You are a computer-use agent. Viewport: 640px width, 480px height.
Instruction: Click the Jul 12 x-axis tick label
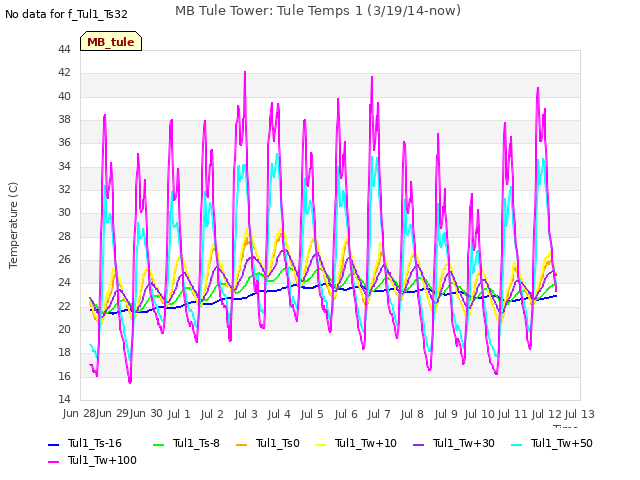[547, 414]
